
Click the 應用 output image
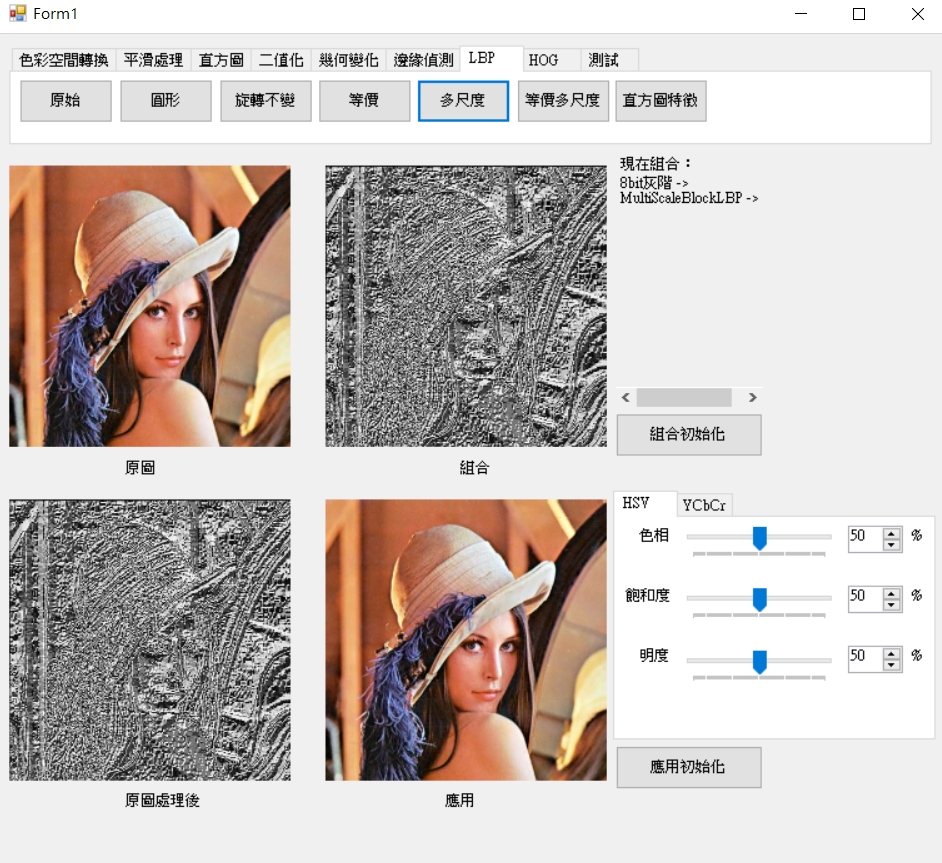pyautogui.click(x=466, y=640)
